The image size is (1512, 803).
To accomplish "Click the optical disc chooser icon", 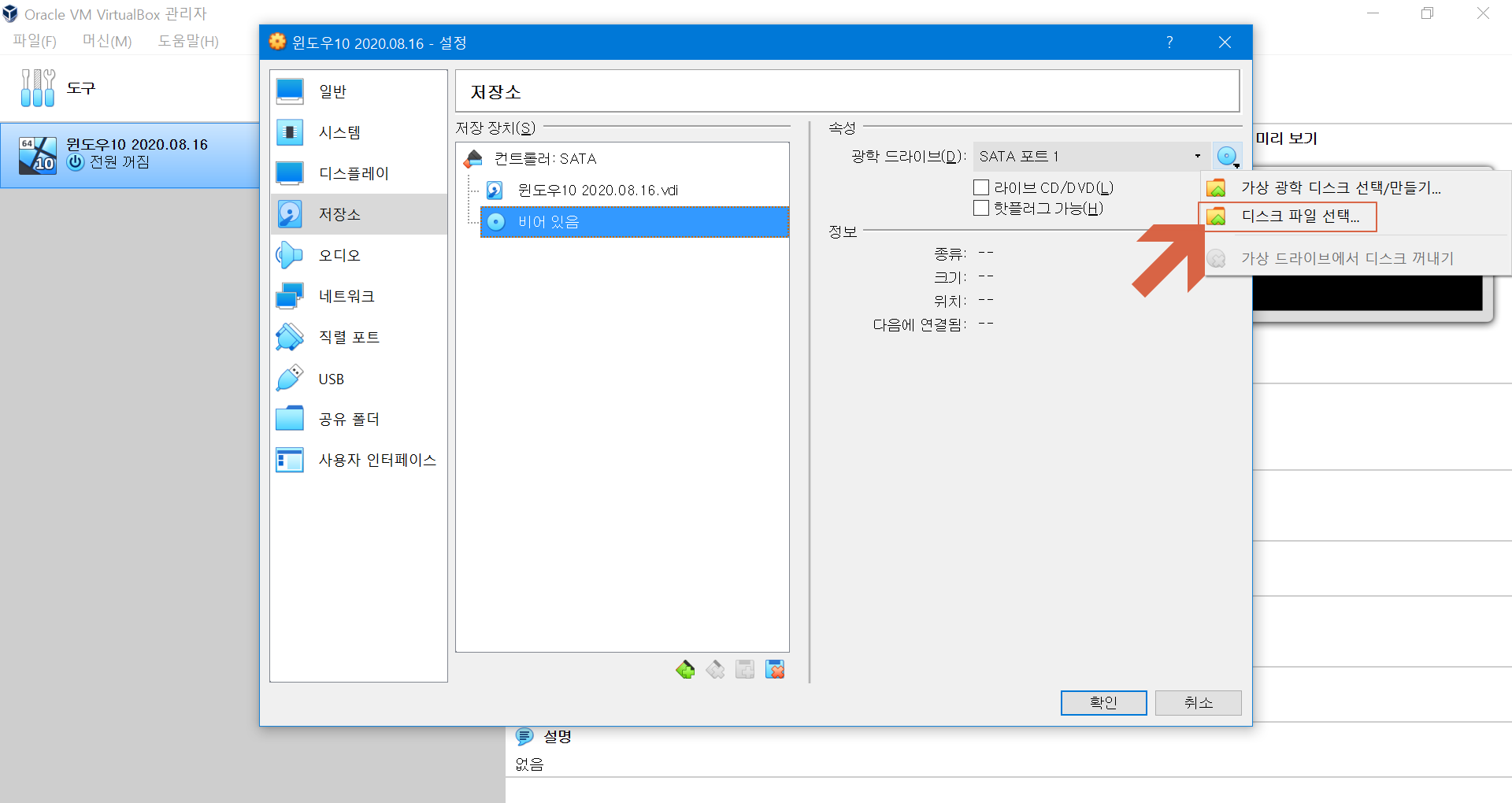I will tap(1227, 157).
